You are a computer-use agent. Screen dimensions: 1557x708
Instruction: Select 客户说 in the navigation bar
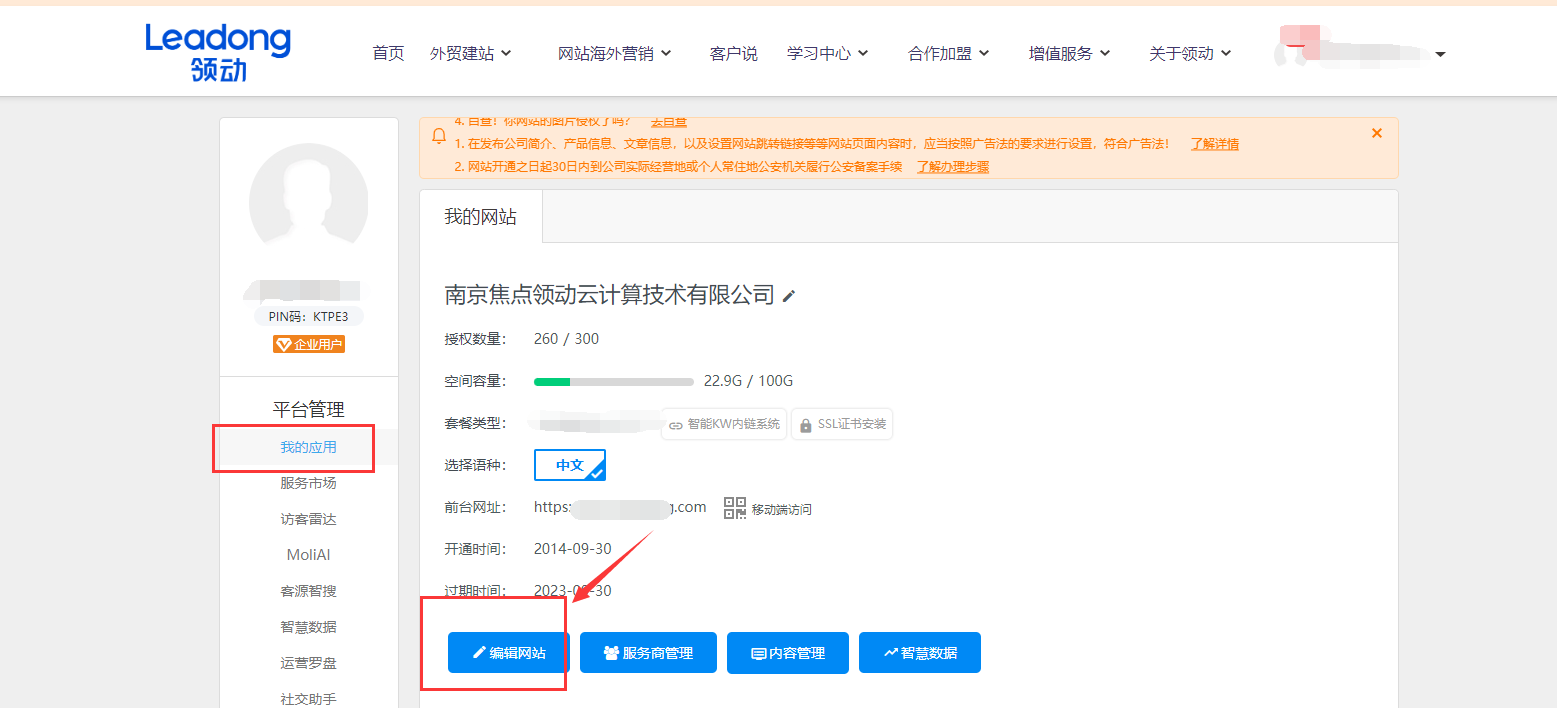pyautogui.click(x=733, y=53)
